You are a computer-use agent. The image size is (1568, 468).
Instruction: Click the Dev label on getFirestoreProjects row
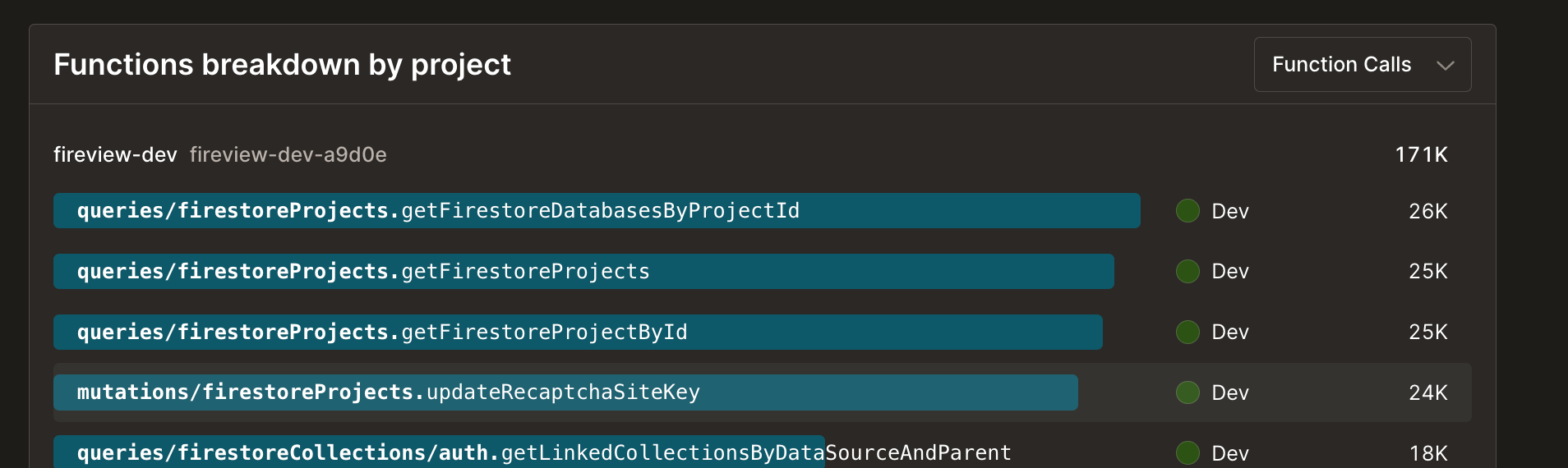pos(1230,271)
